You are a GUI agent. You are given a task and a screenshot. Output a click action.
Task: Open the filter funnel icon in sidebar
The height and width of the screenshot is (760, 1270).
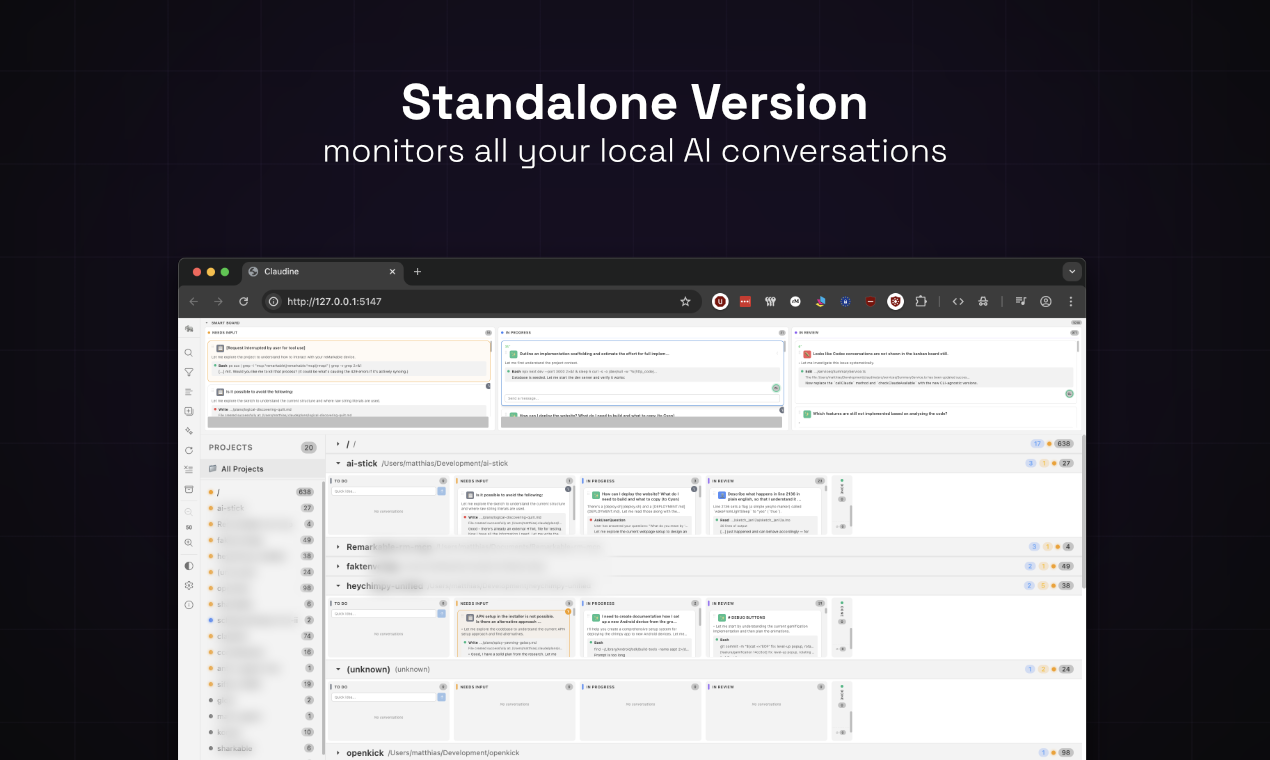(188, 372)
